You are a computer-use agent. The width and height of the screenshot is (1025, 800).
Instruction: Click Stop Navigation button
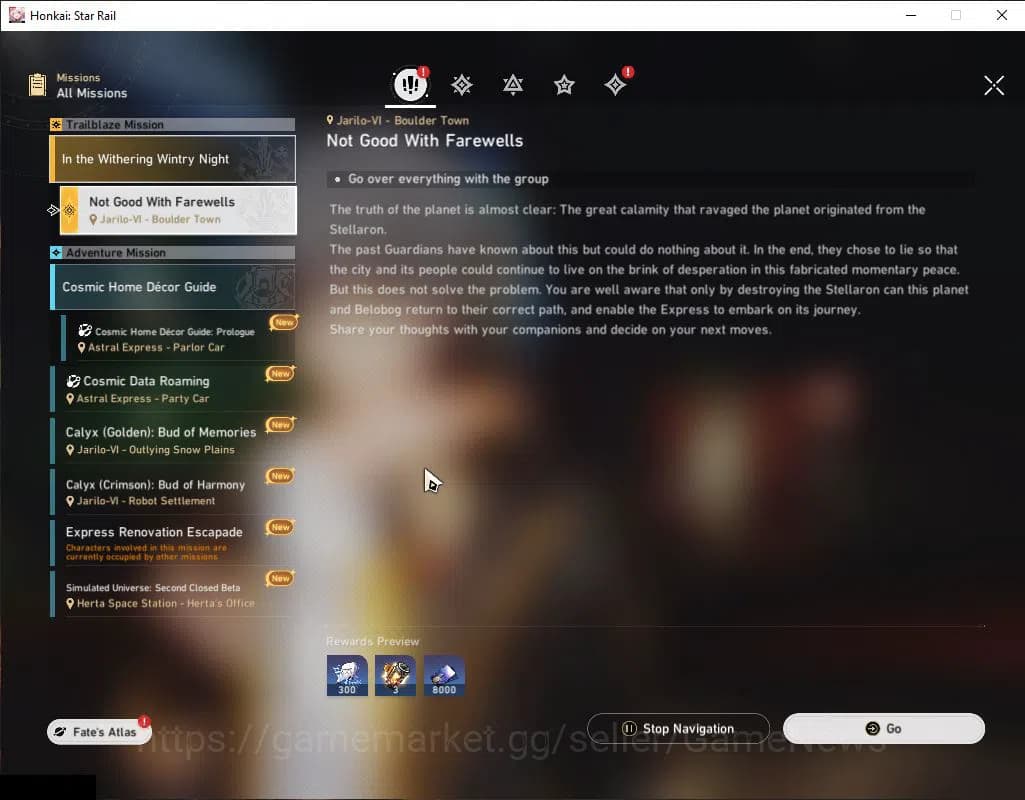point(679,729)
